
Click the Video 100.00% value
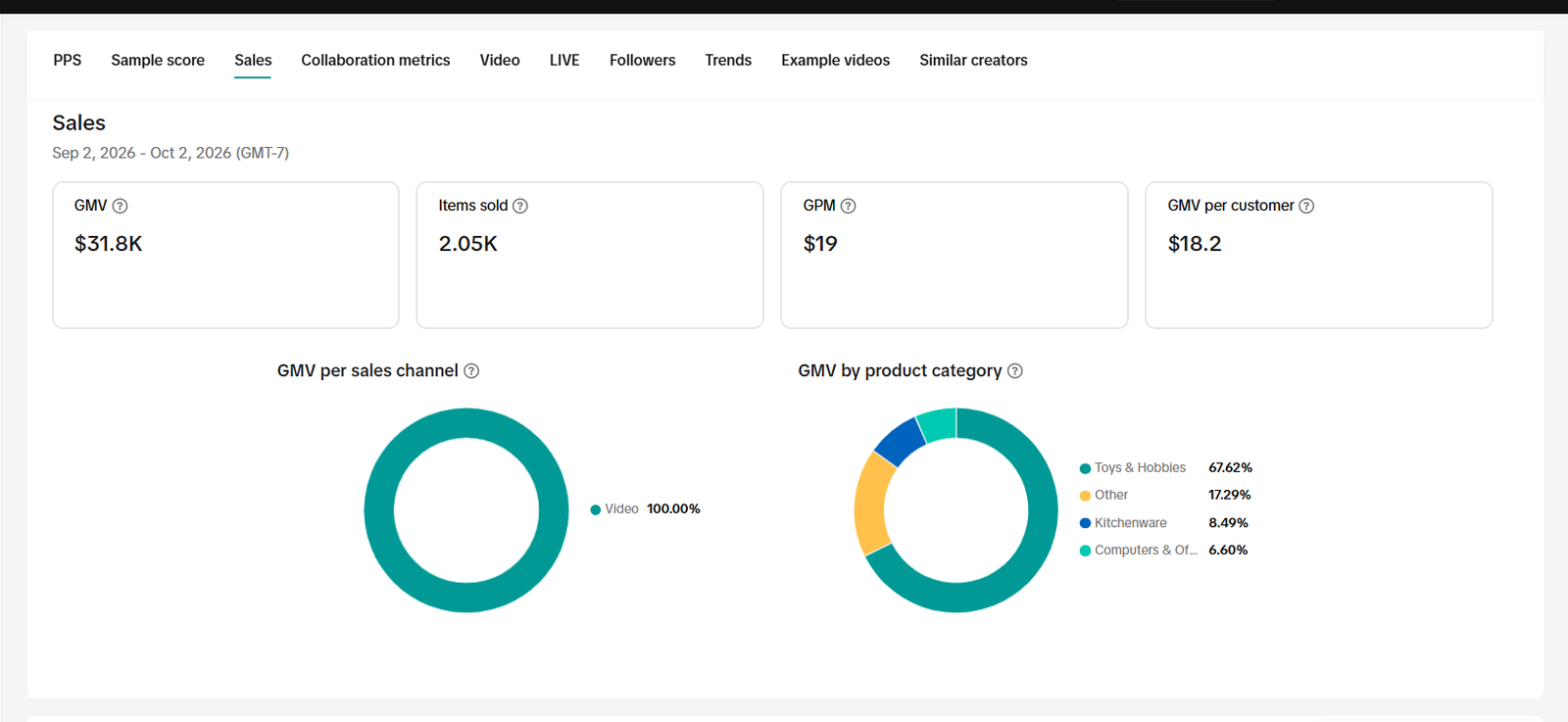[x=673, y=509]
